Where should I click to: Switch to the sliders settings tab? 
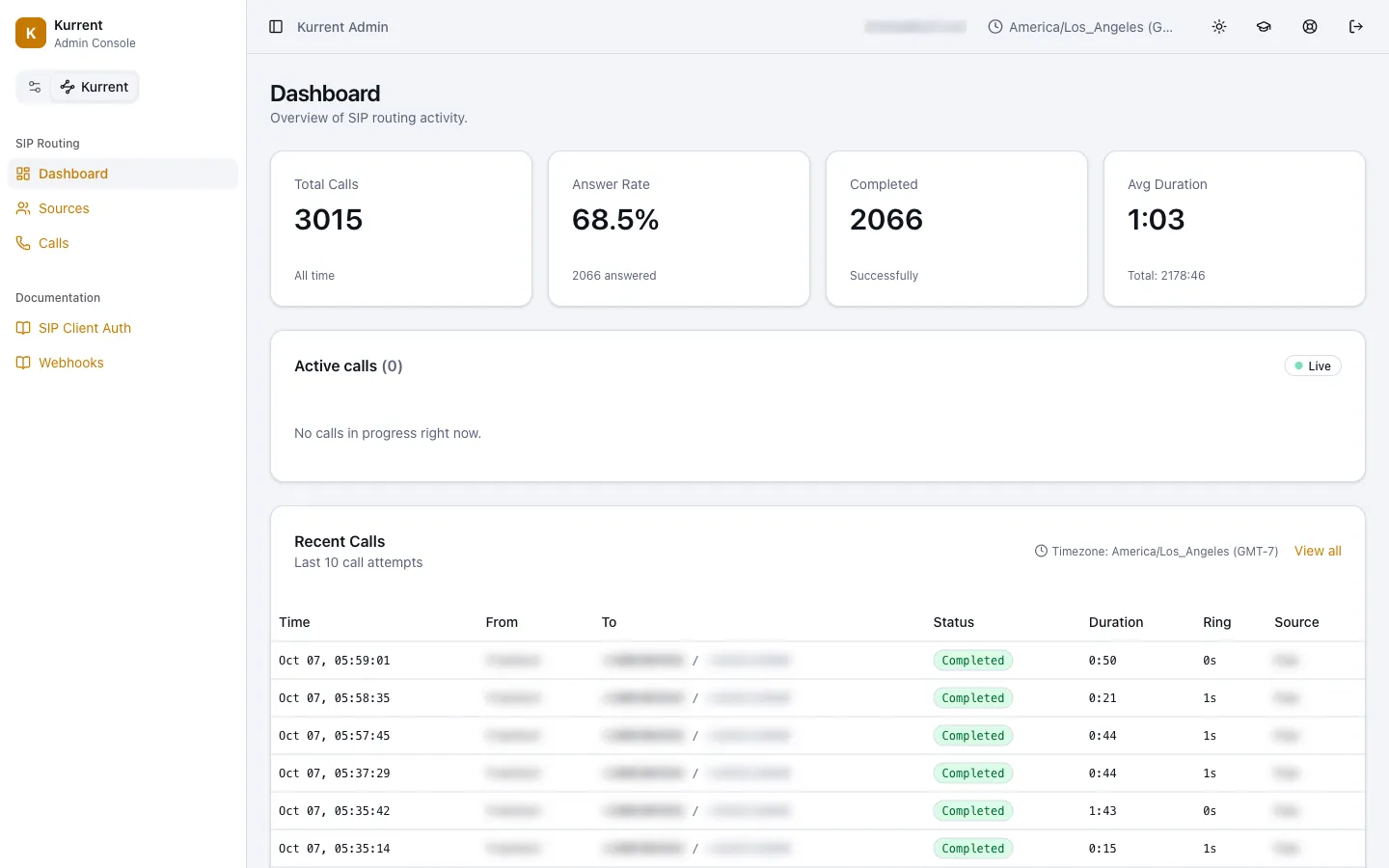click(35, 87)
